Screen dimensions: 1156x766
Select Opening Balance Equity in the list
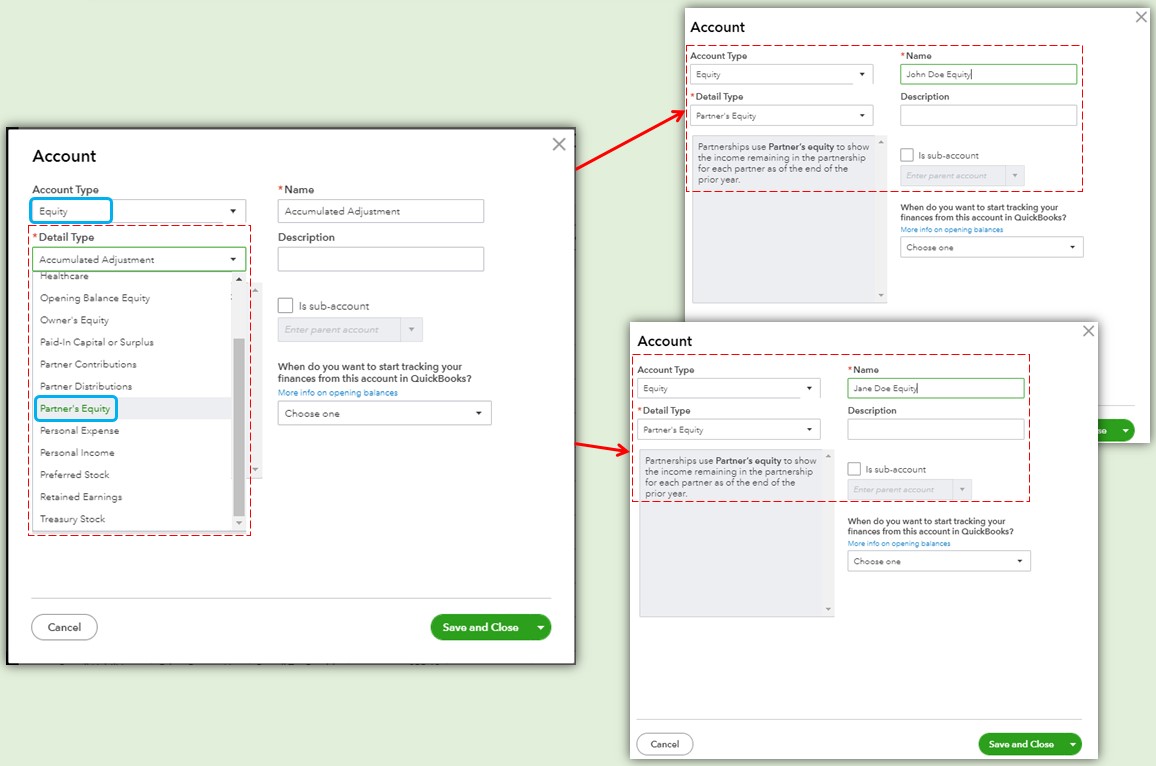[x=95, y=298]
